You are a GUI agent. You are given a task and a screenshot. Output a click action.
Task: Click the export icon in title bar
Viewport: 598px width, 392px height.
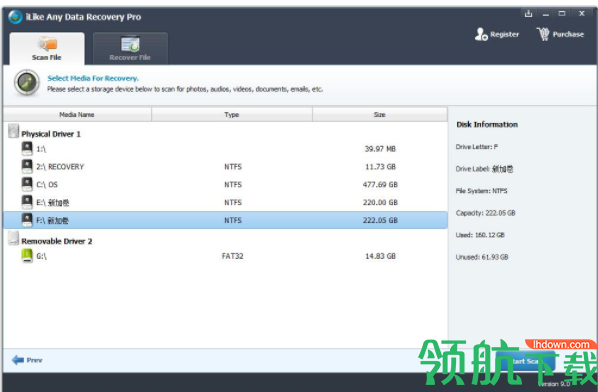[x=528, y=14]
